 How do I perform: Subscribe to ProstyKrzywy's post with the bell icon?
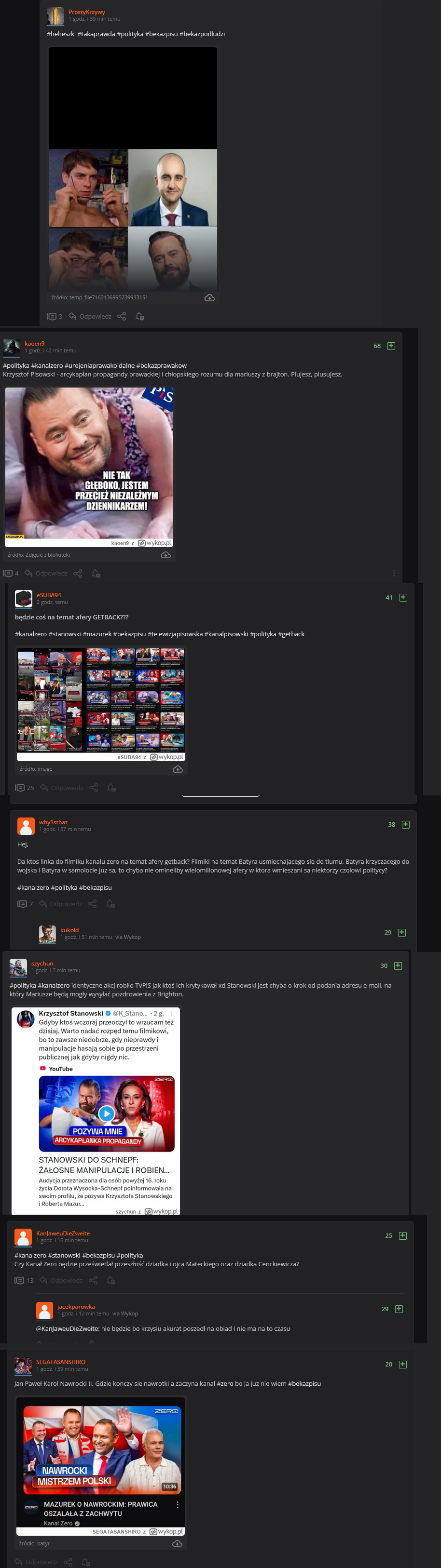(x=139, y=317)
